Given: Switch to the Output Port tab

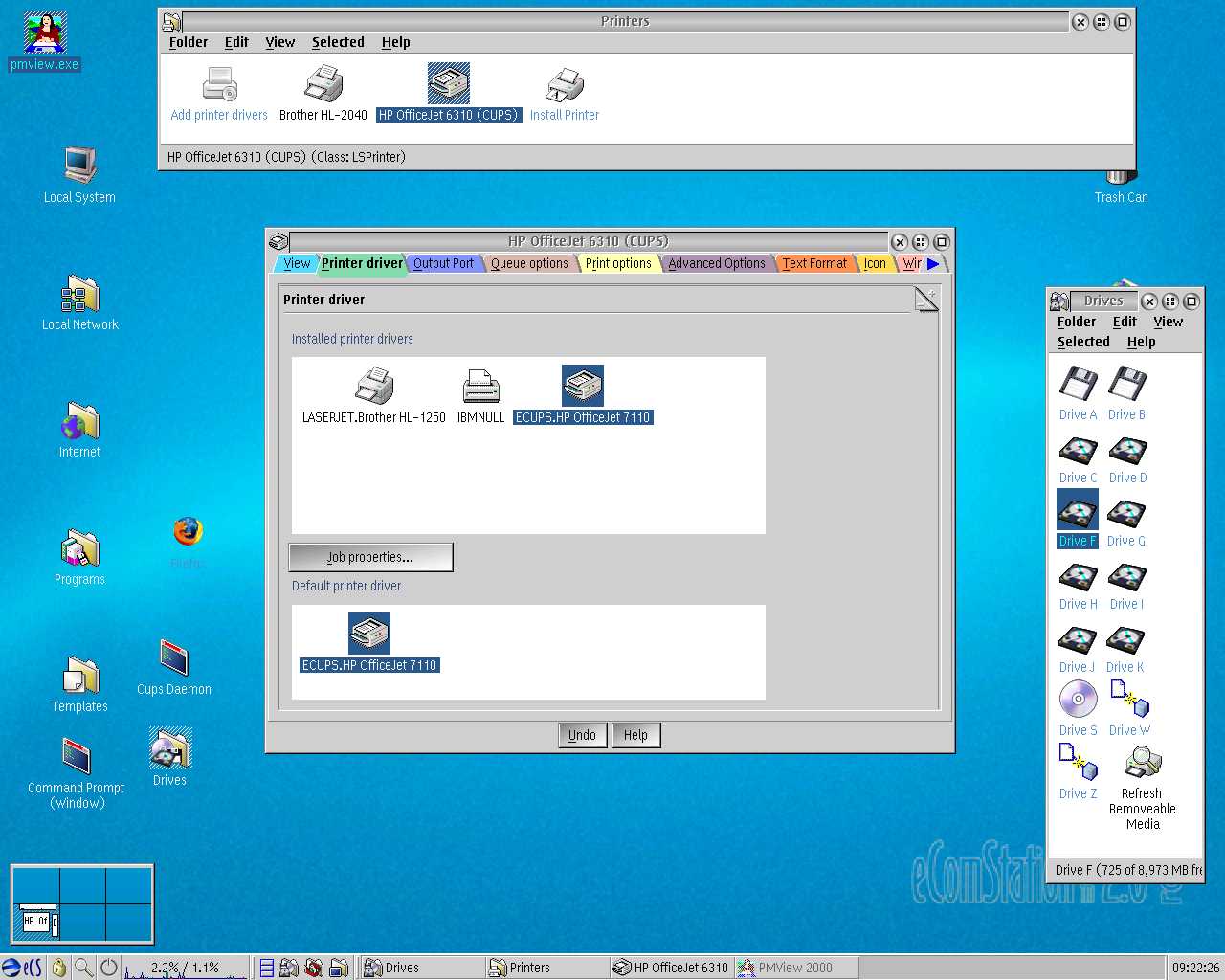Looking at the screenshot, I should pyautogui.click(x=443, y=263).
